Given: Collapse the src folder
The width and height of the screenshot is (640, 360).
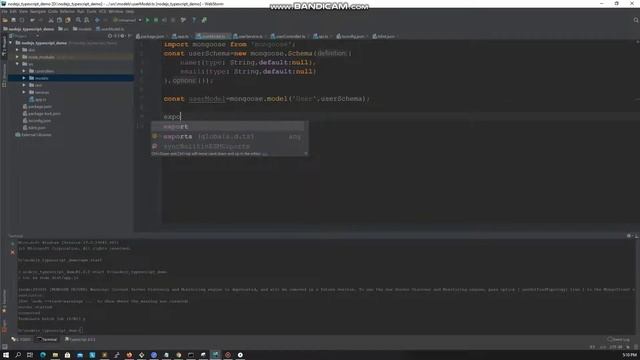Looking at the screenshot, I should tap(17, 64).
